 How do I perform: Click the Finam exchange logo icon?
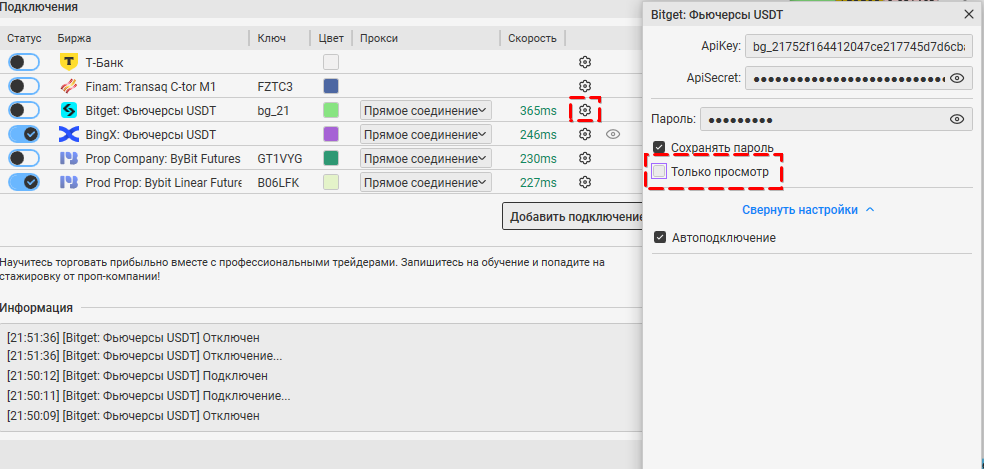(x=68, y=86)
